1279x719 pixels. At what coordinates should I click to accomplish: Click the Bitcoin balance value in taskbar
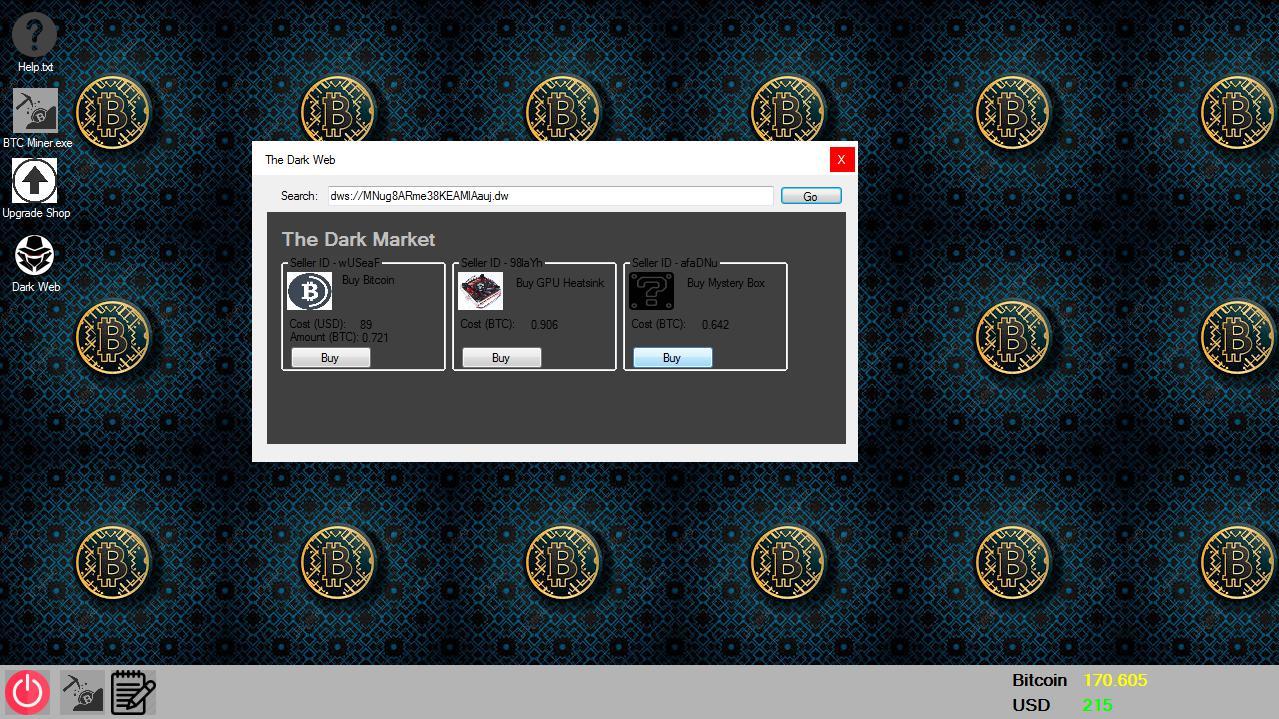1115,680
